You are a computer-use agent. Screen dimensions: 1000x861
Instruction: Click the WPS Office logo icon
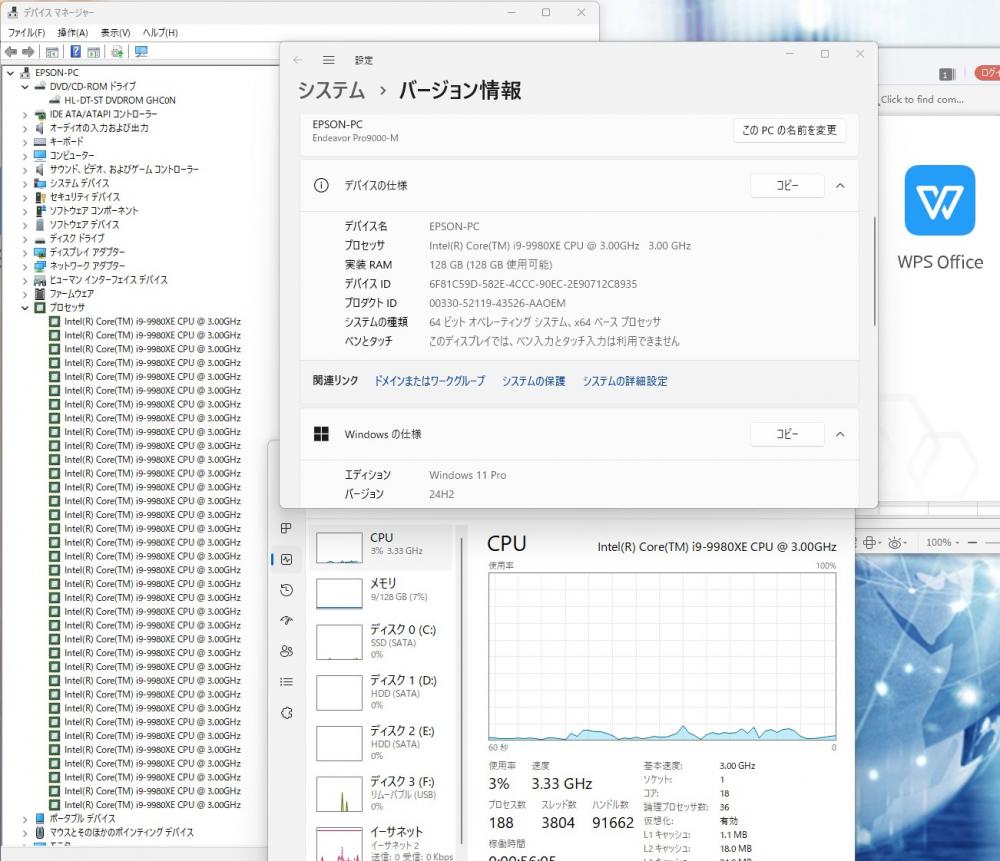click(939, 200)
